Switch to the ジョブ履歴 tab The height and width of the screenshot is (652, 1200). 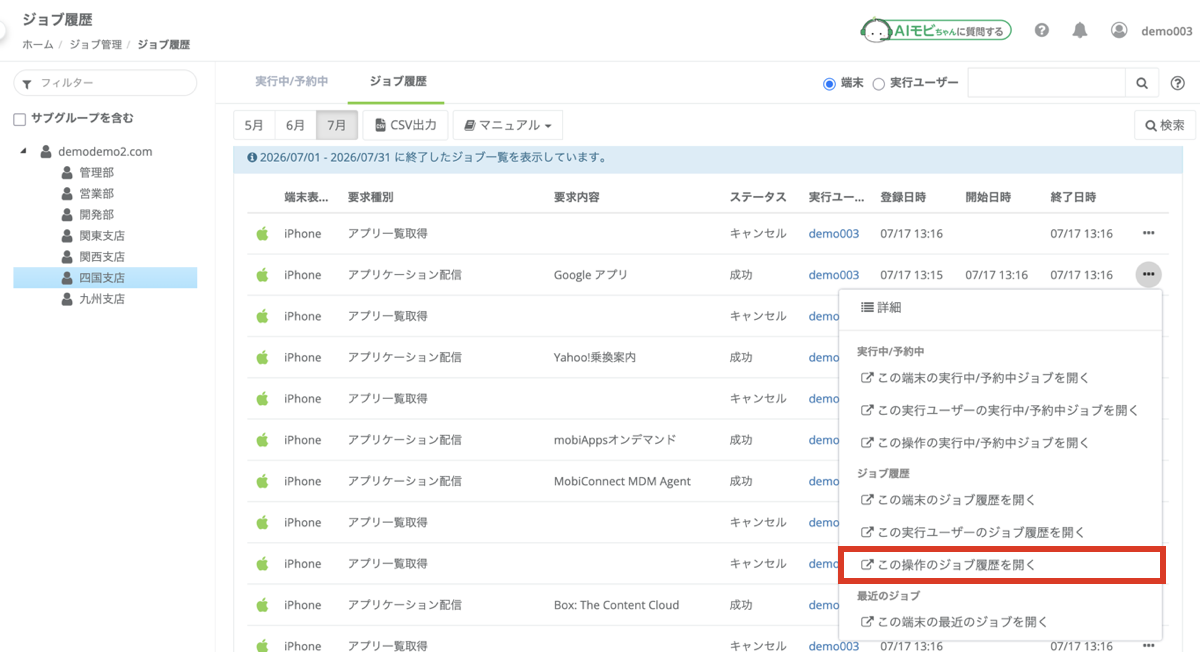click(397, 82)
